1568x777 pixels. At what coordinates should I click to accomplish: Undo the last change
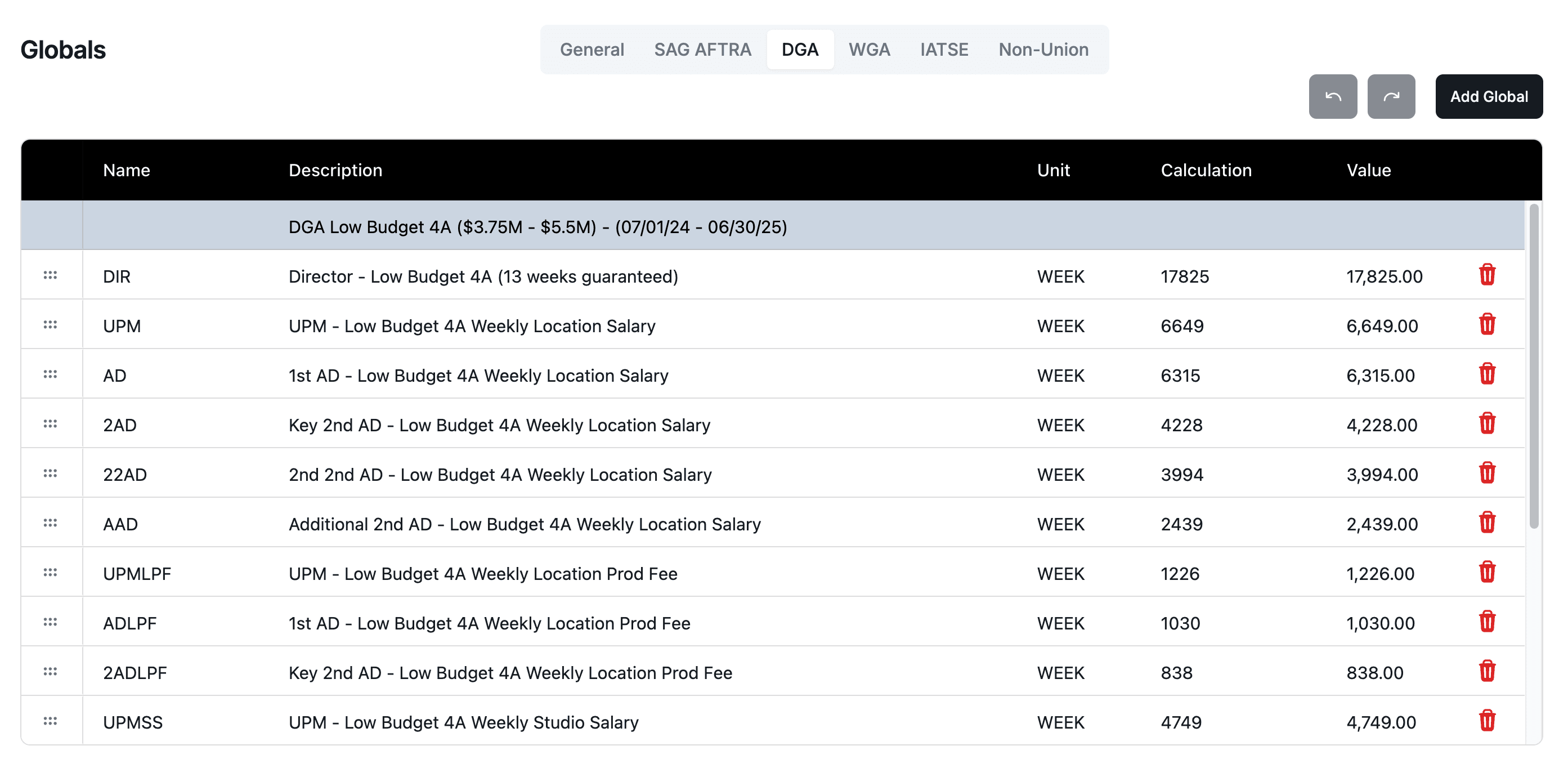(x=1332, y=96)
